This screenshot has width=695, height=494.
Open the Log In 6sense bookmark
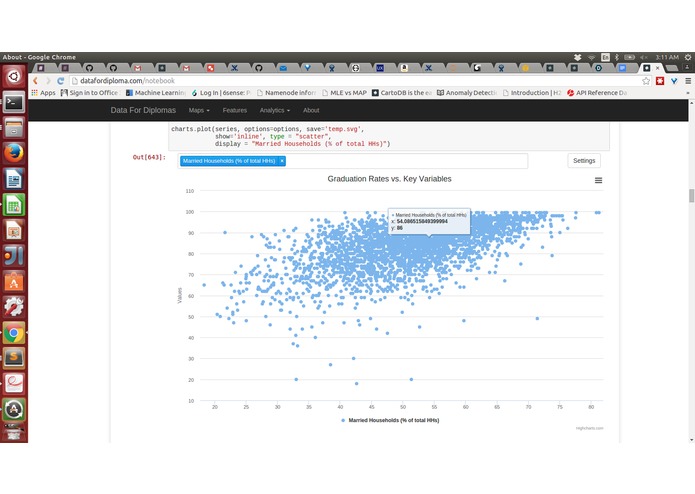click(221, 93)
